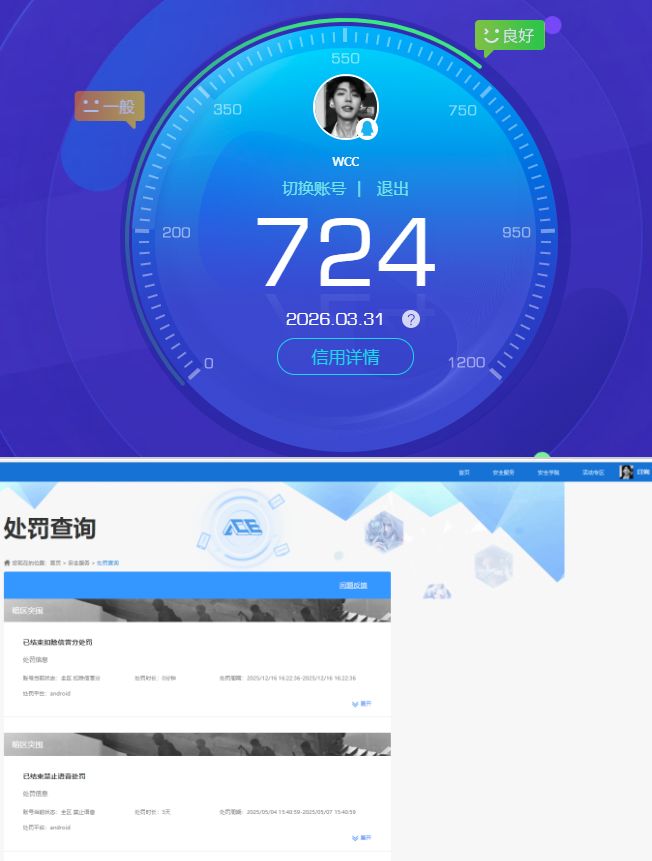The width and height of the screenshot is (652, 861).
Task: Open the 安全服务 navigation menu
Action: point(503,472)
